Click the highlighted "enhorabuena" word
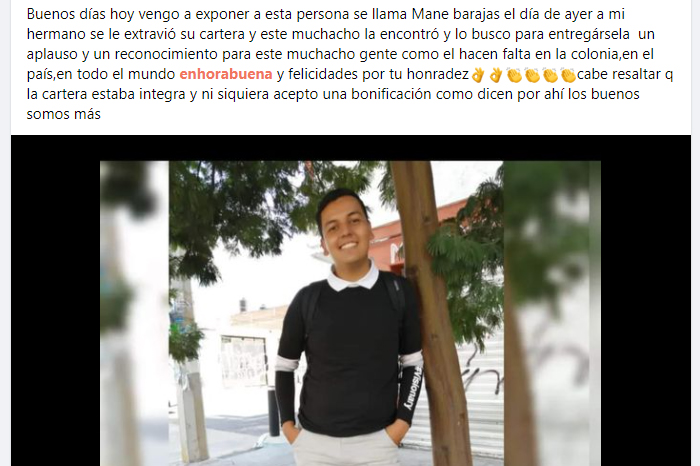Viewport: 700px width, 466px height. [x=226, y=74]
